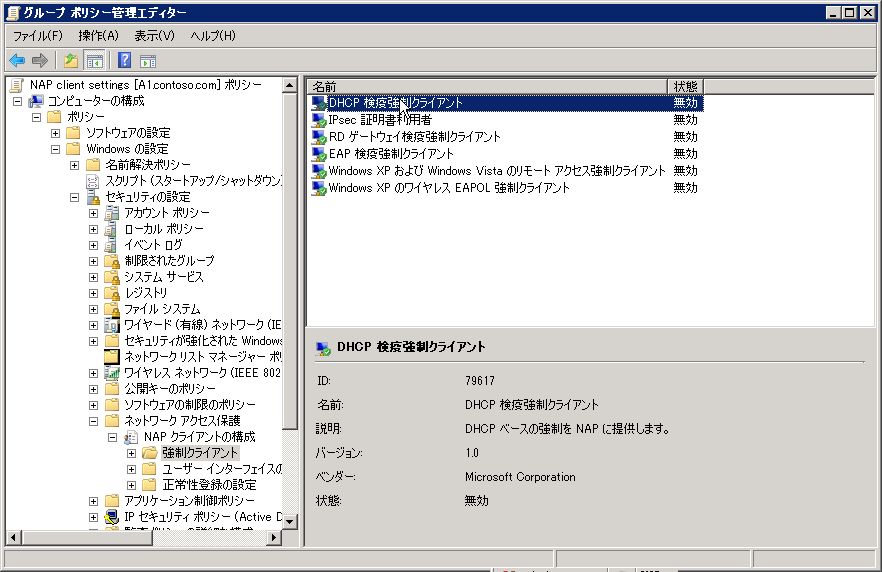882x572 pixels.
Task: Open the ヘルプ(H) menu
Action: pyautogui.click(x=213, y=36)
